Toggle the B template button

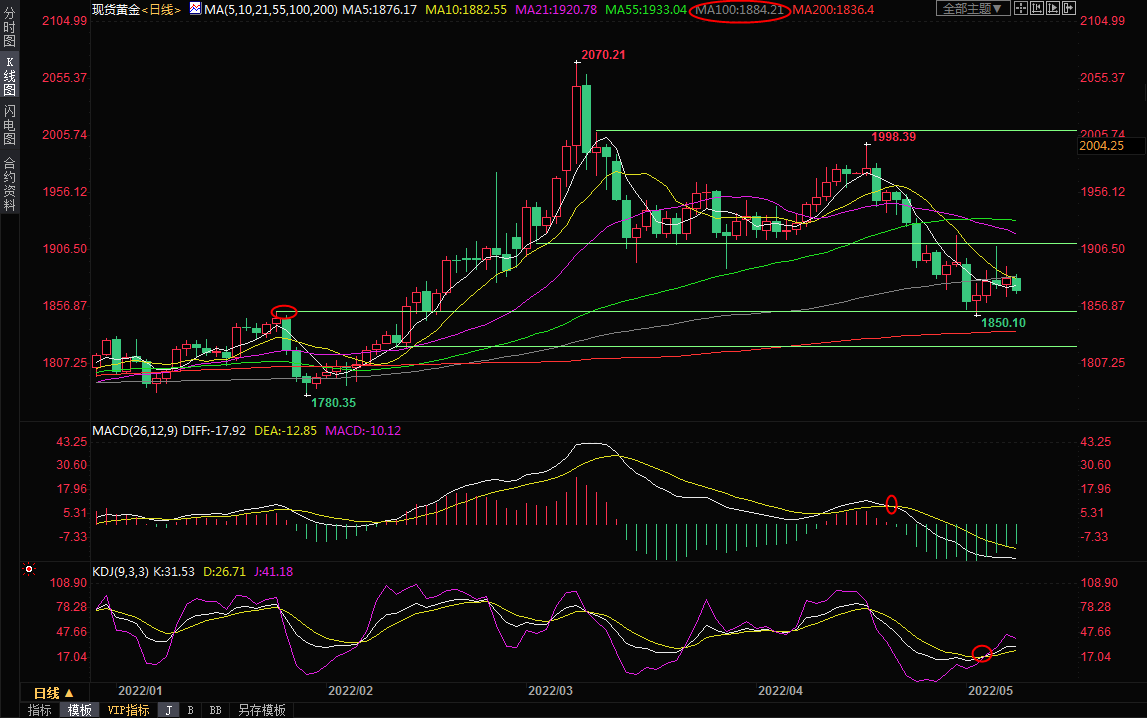click(191, 710)
